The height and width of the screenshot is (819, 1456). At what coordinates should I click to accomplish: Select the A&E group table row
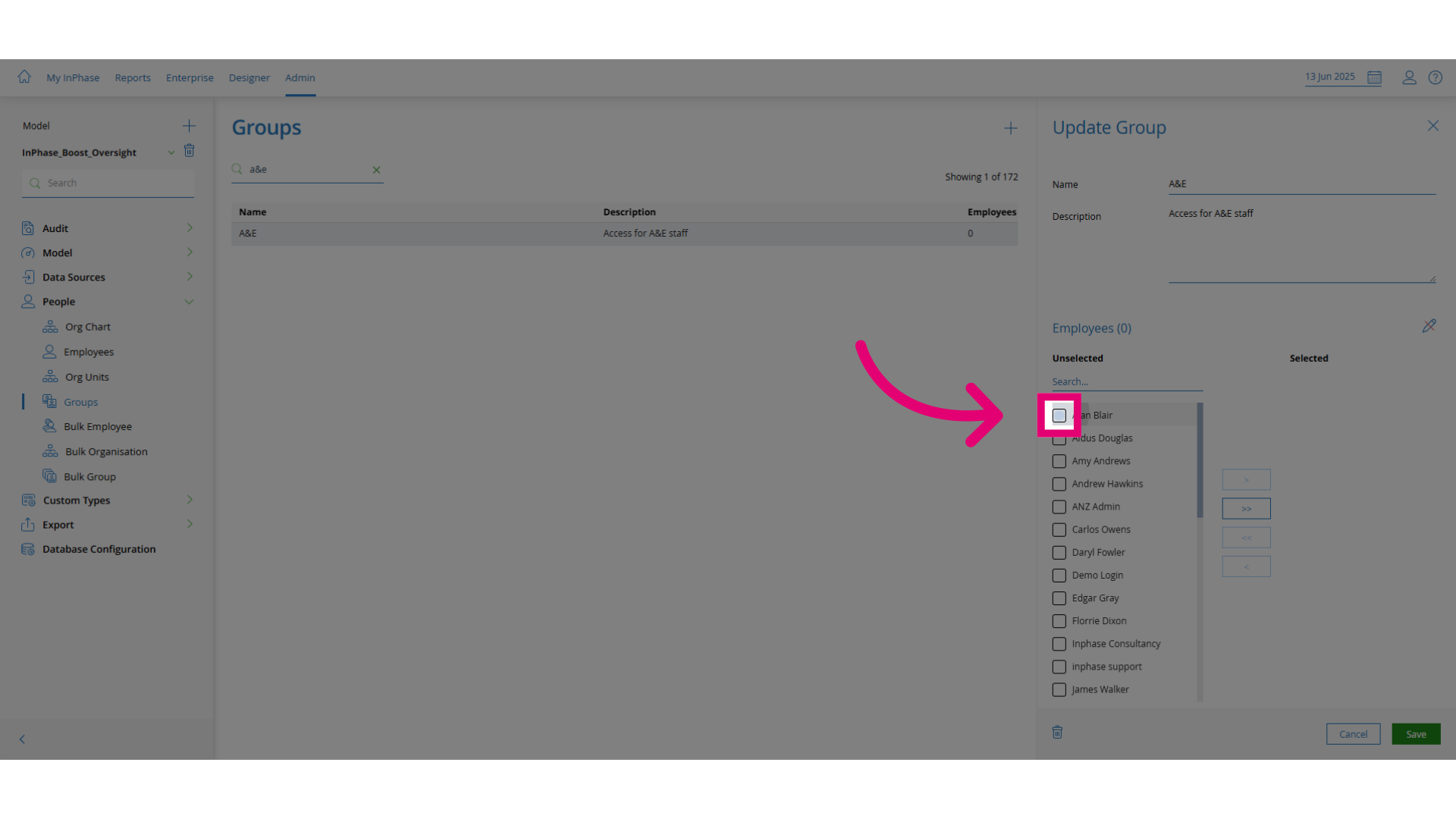624,234
